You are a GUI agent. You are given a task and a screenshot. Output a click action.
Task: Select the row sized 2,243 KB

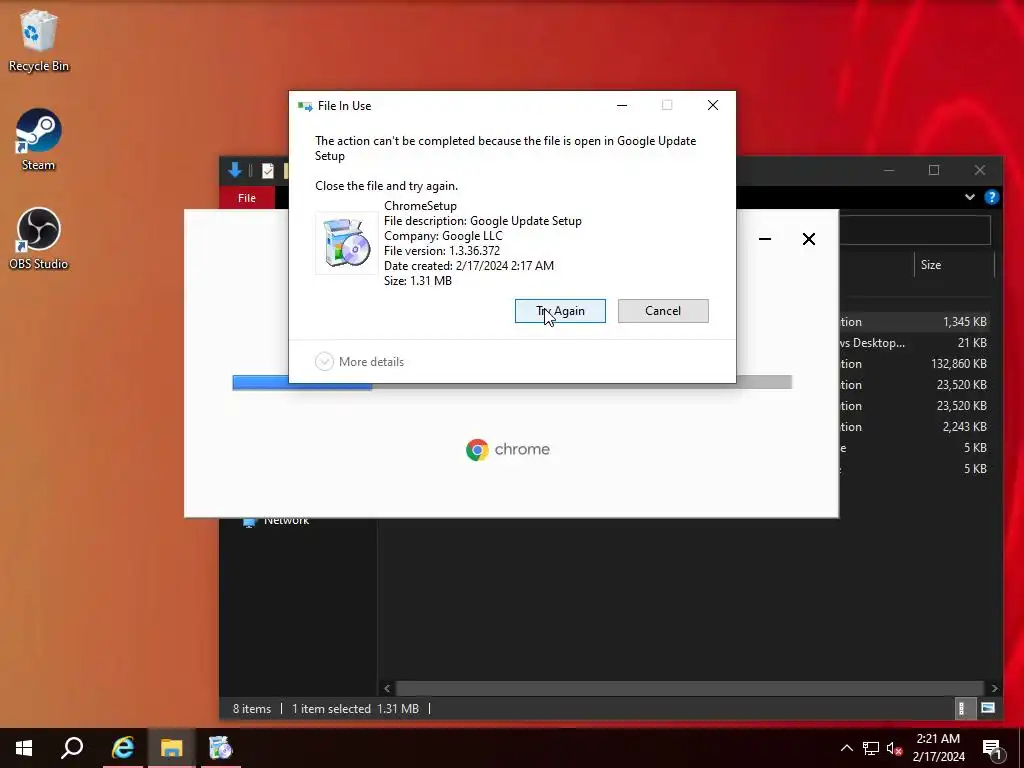pyautogui.click(x=914, y=427)
